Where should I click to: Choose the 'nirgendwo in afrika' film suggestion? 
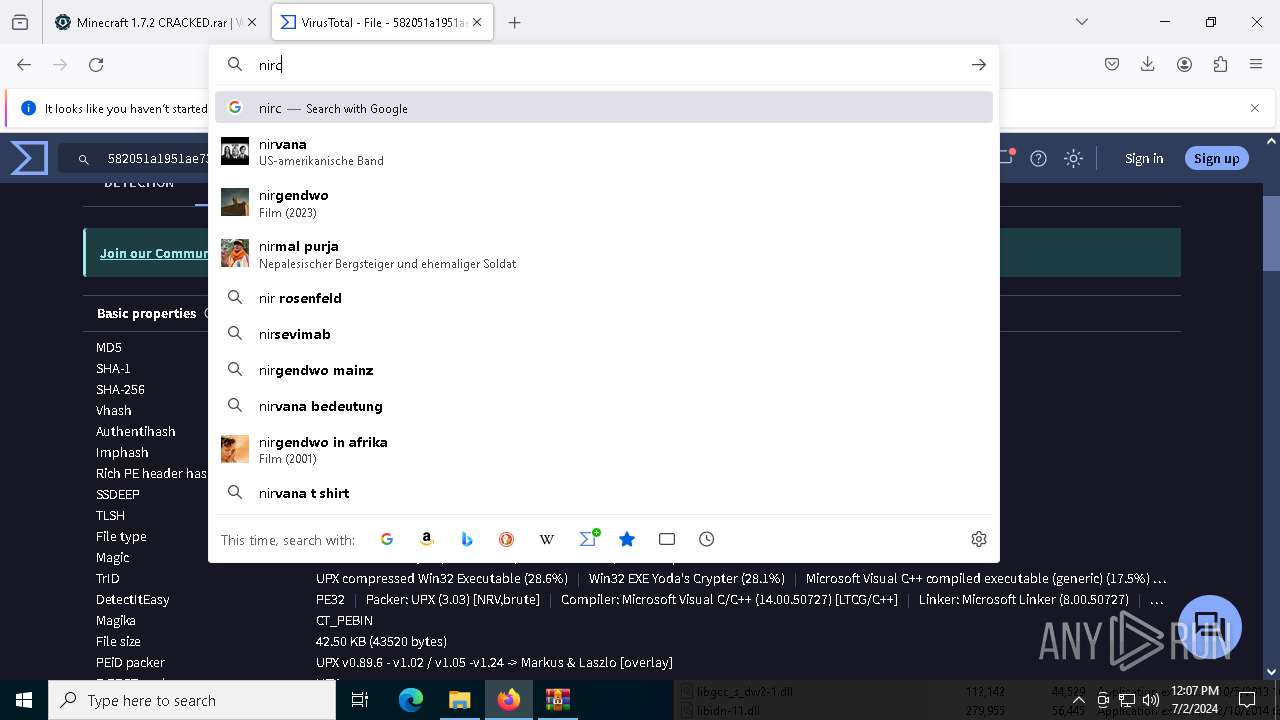click(604, 449)
